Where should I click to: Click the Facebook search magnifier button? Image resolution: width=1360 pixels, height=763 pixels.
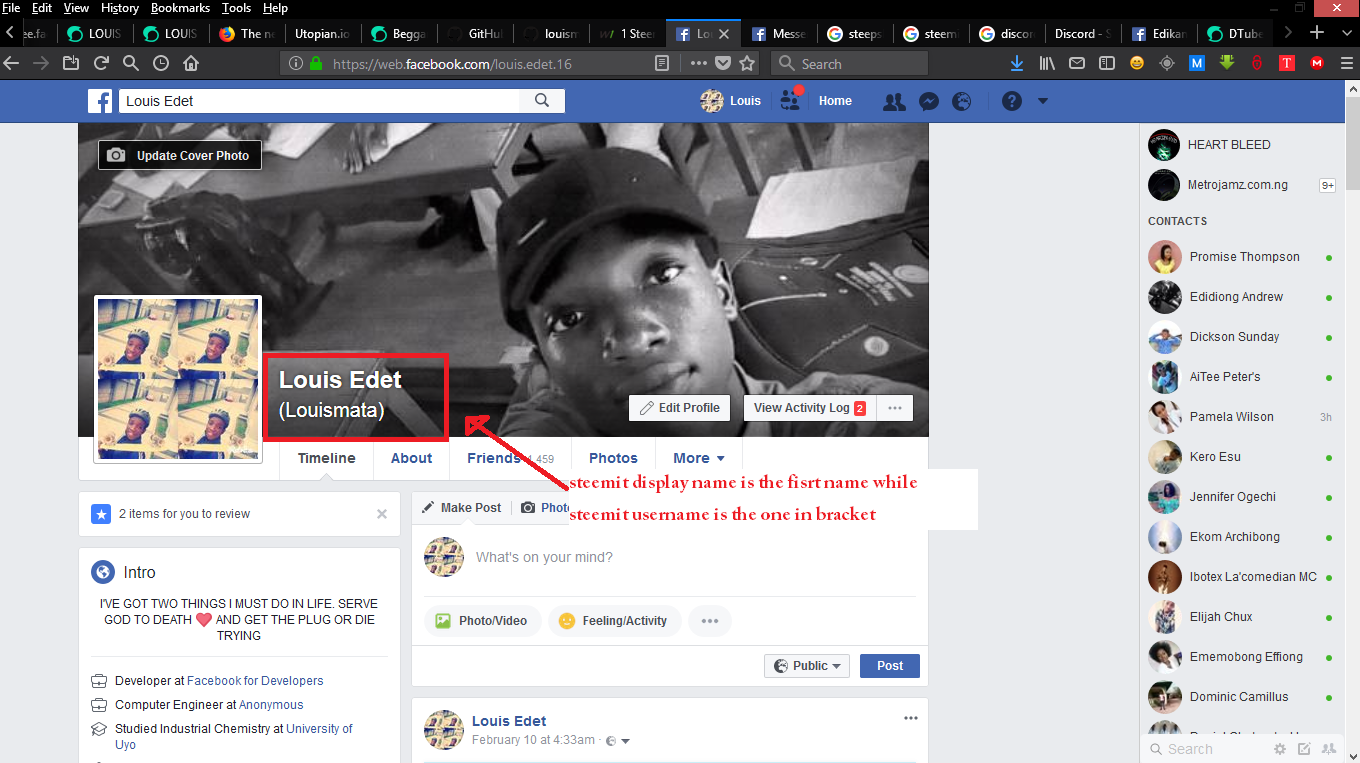[542, 101]
